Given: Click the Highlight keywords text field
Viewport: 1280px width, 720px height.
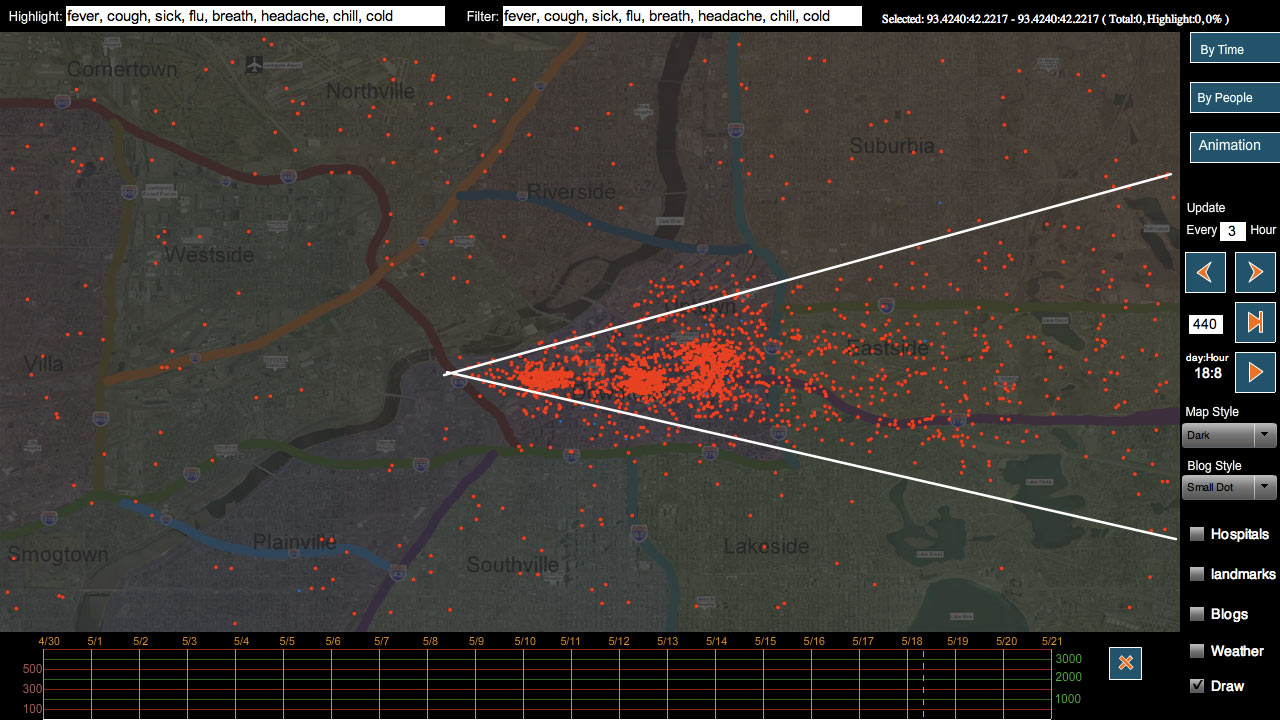Looking at the screenshot, I should tap(255, 16).
